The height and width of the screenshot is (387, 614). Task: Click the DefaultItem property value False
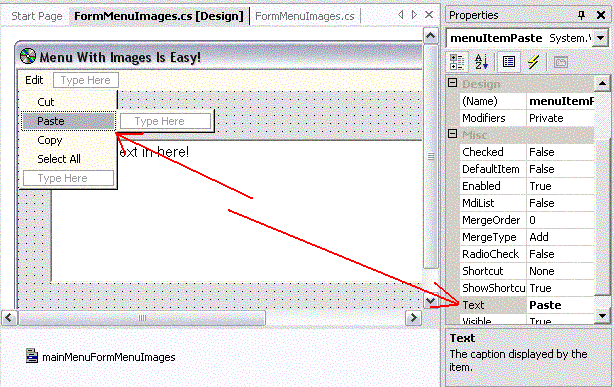[x=561, y=169]
